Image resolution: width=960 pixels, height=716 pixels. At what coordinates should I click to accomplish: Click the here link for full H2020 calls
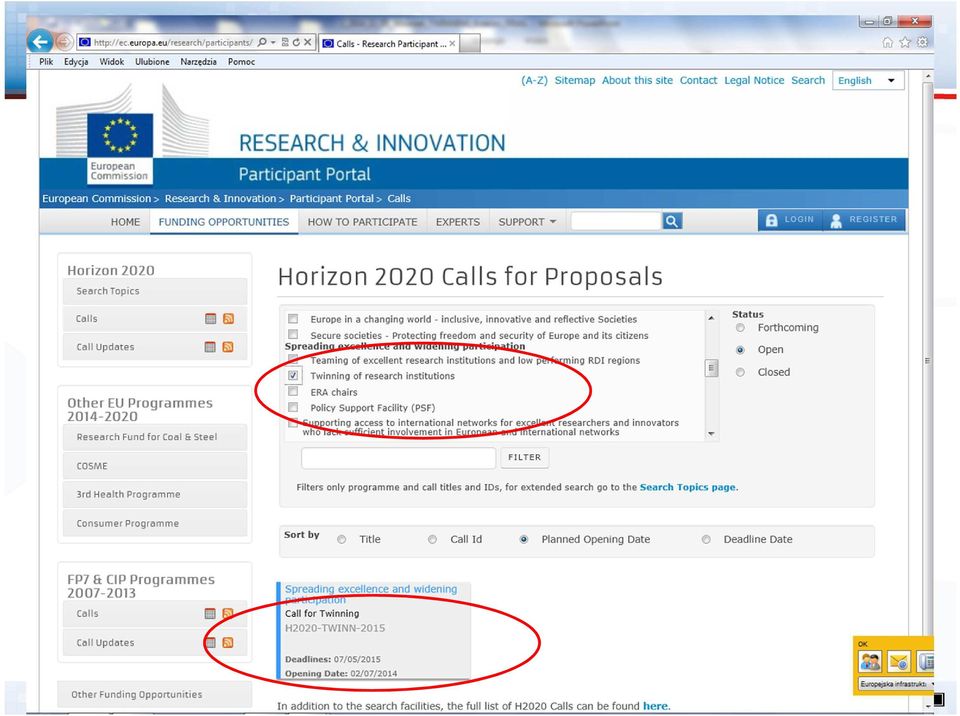click(655, 706)
